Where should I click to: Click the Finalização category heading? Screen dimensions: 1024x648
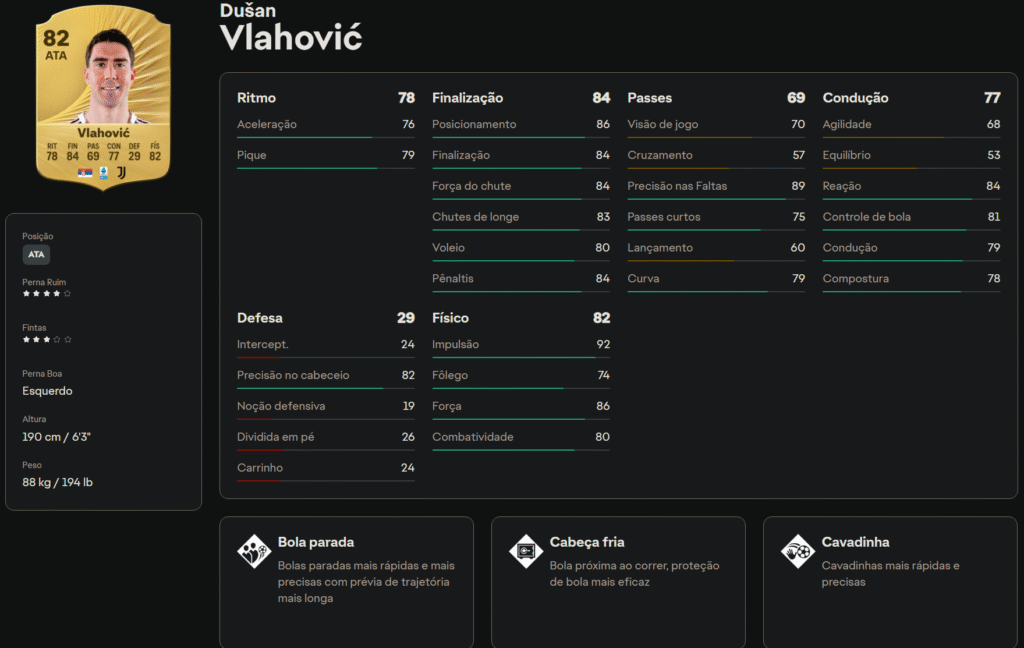[467, 98]
